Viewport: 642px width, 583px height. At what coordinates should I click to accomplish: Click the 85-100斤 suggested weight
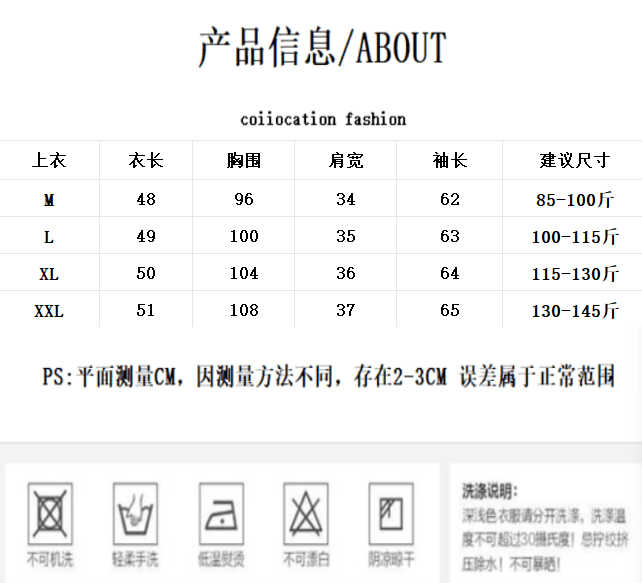tap(575, 200)
